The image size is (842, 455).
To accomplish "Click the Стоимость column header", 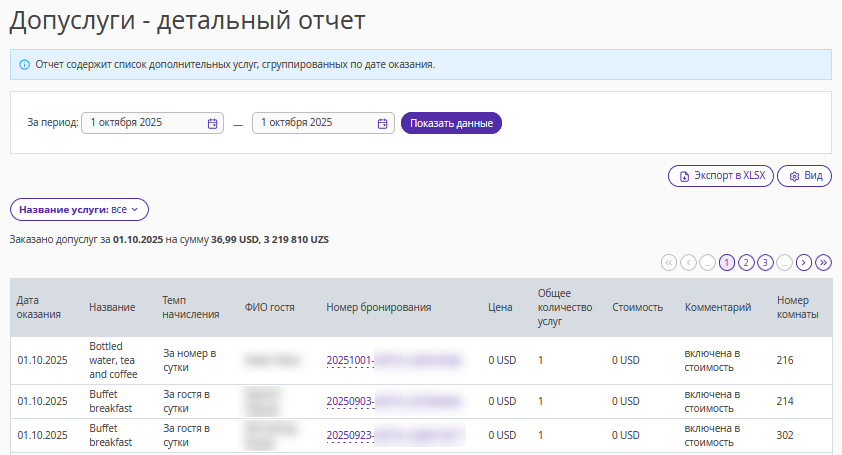I will click(x=637, y=307).
